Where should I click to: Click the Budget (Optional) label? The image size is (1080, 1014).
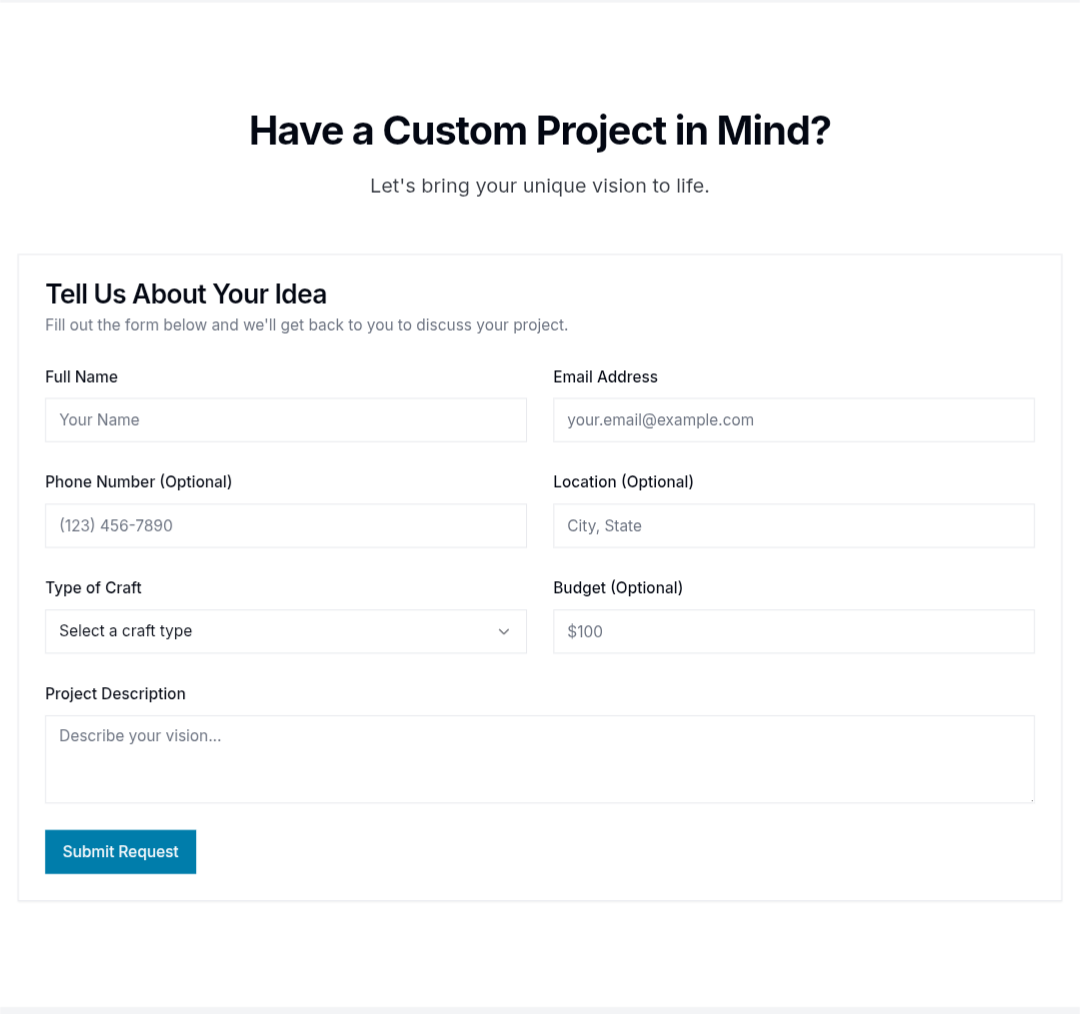(x=617, y=588)
